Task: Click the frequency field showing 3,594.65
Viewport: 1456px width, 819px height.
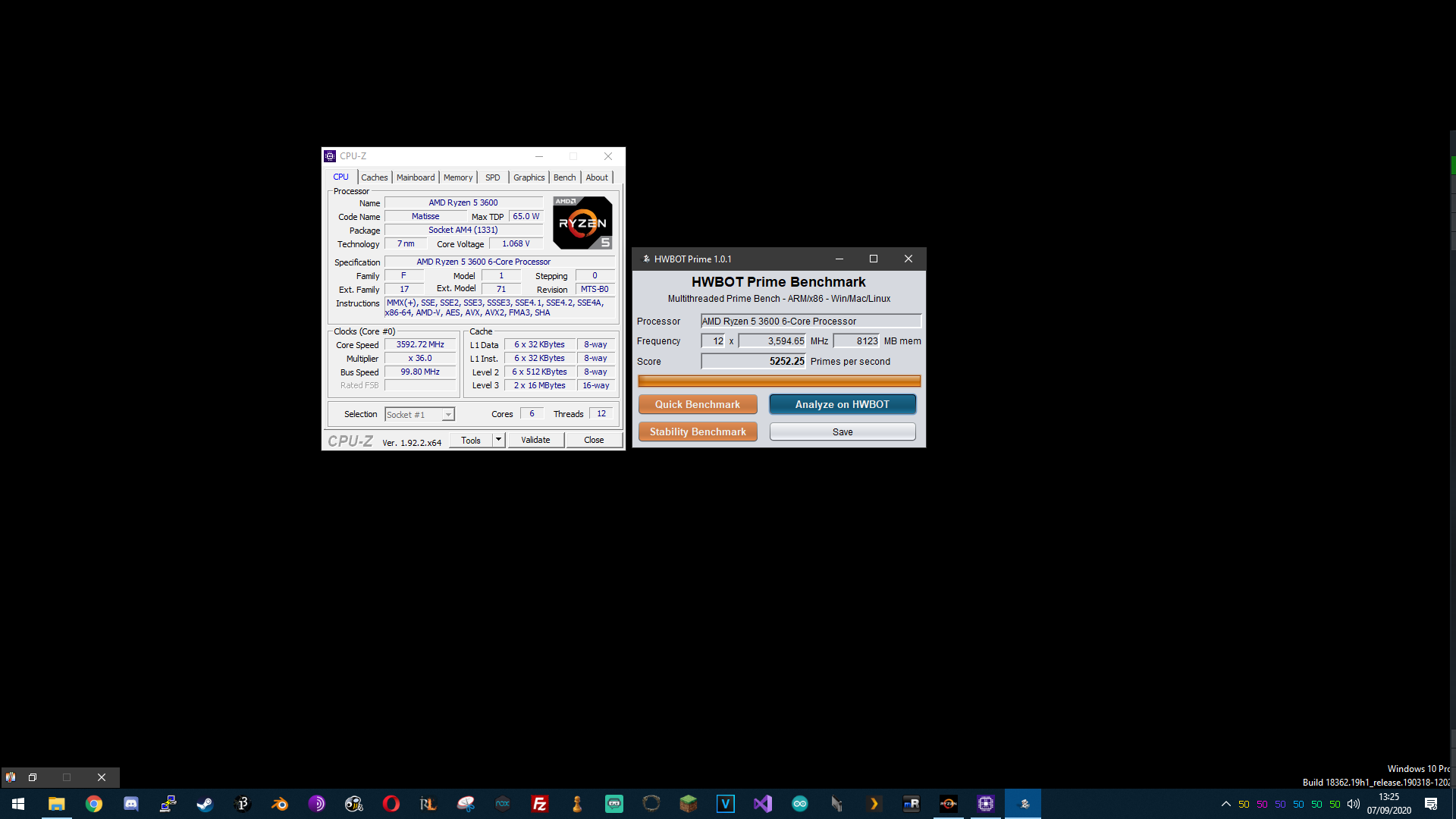Action: 772,341
